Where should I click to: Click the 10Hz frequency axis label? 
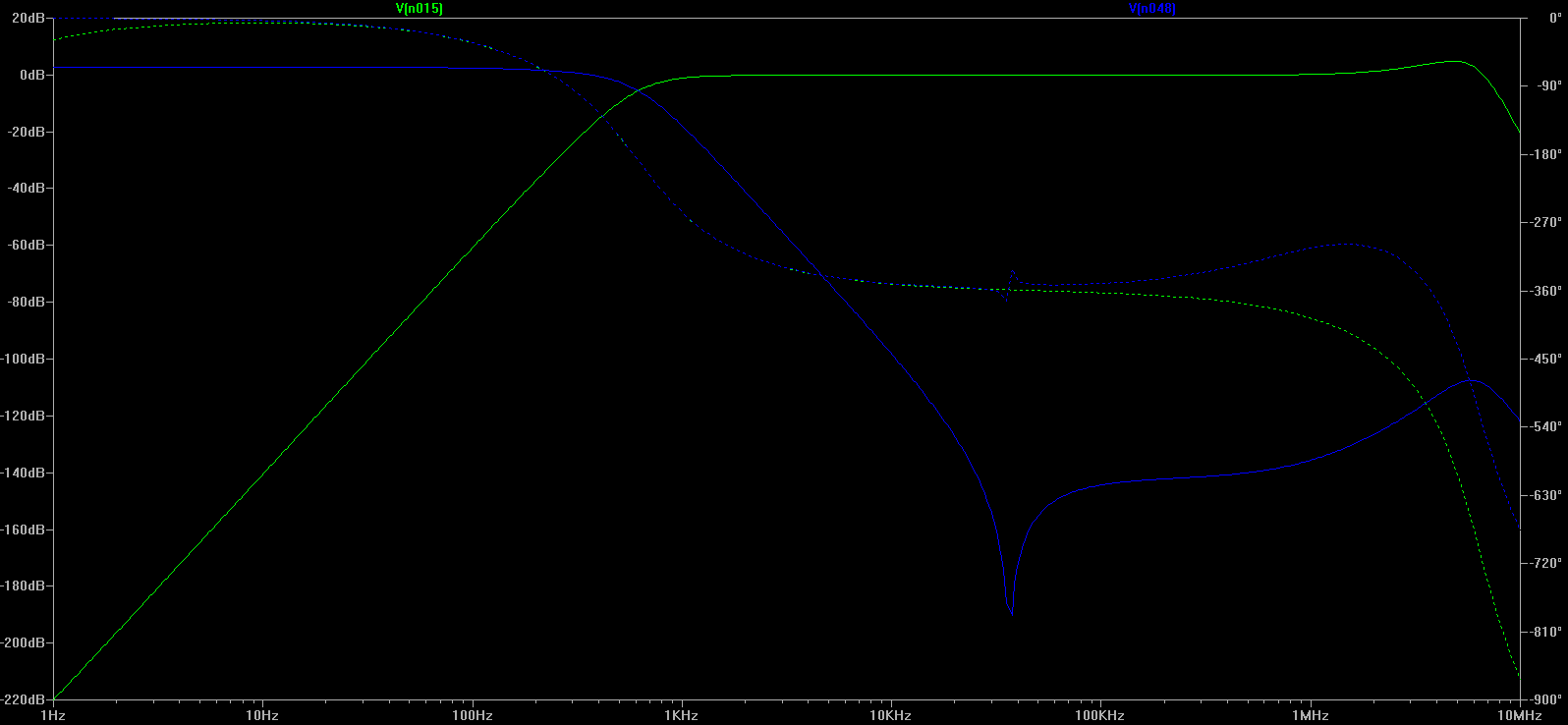(x=262, y=715)
